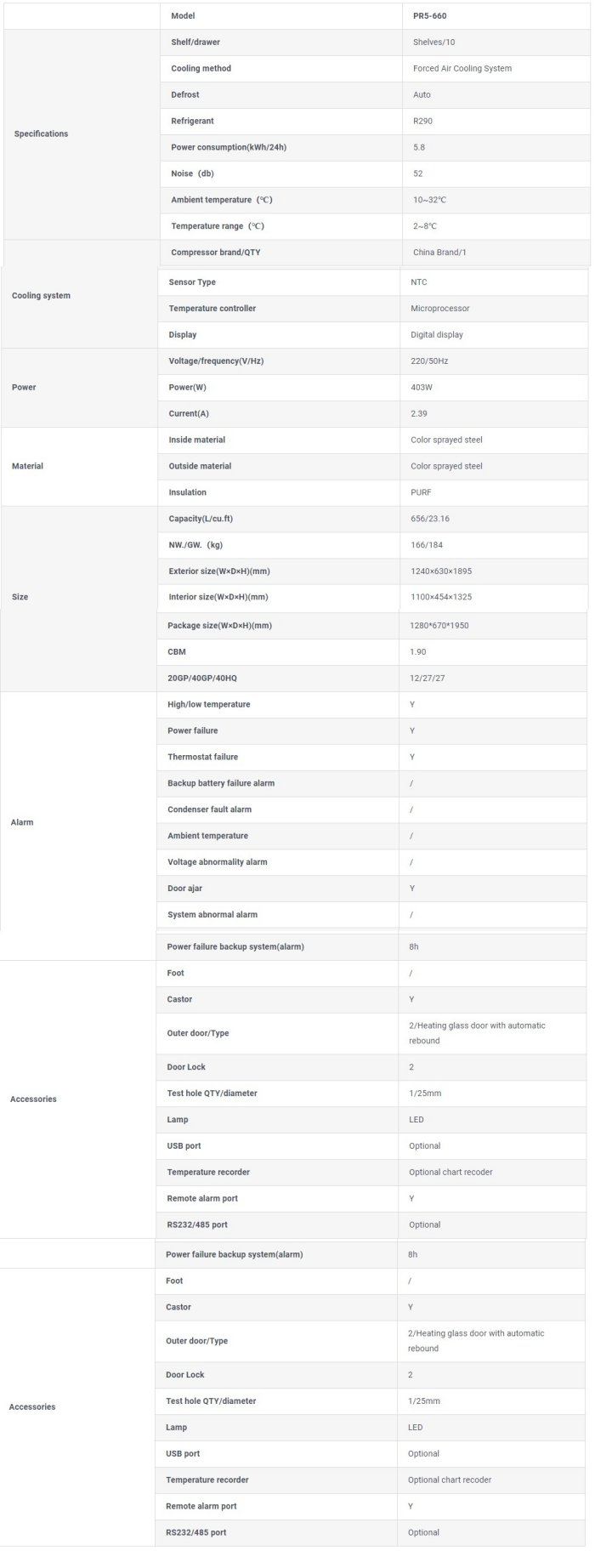Select the Backup battery failure alarm label
The image size is (595, 1568).
coord(221,784)
